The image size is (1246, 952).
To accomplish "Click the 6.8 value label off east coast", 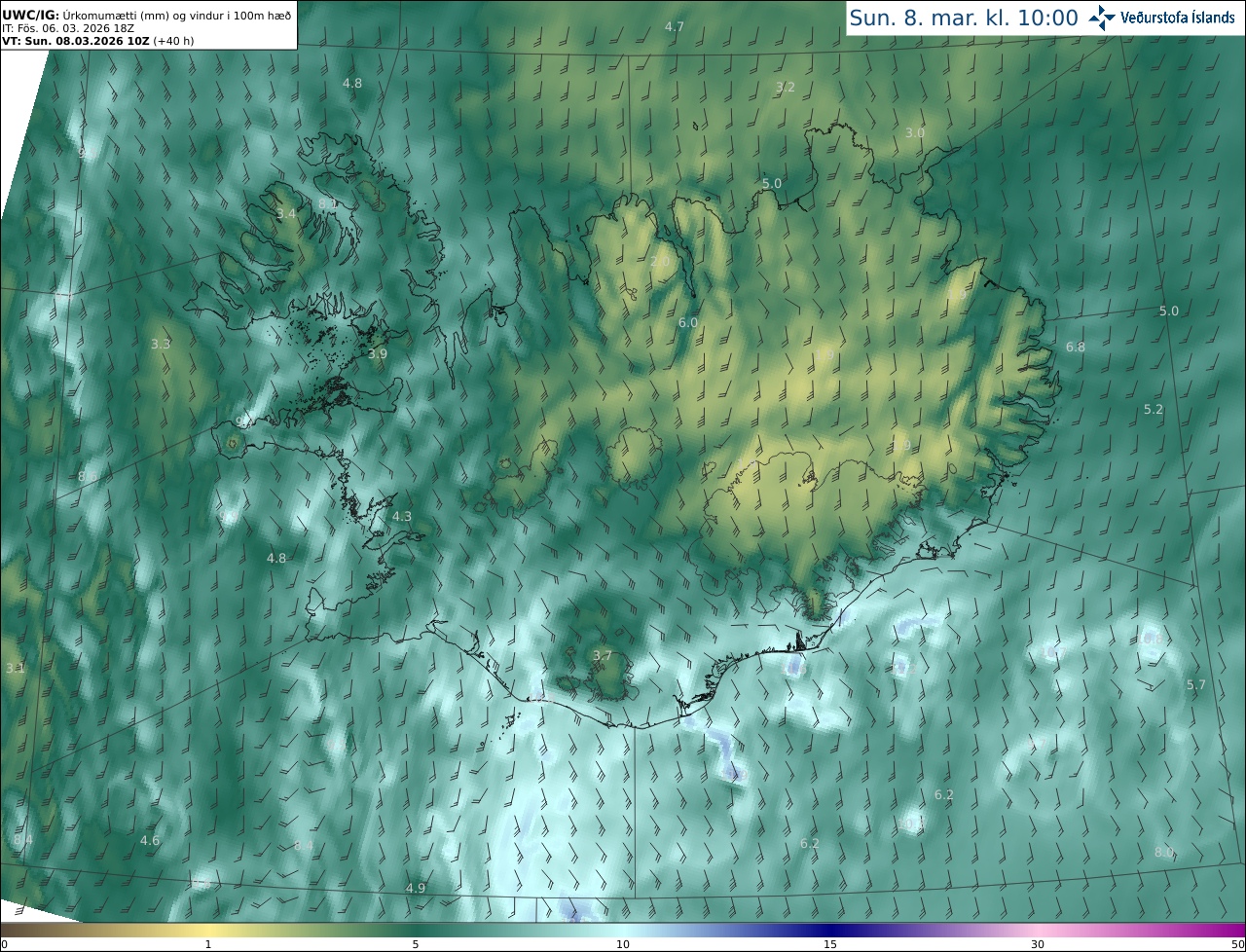I will [1076, 347].
